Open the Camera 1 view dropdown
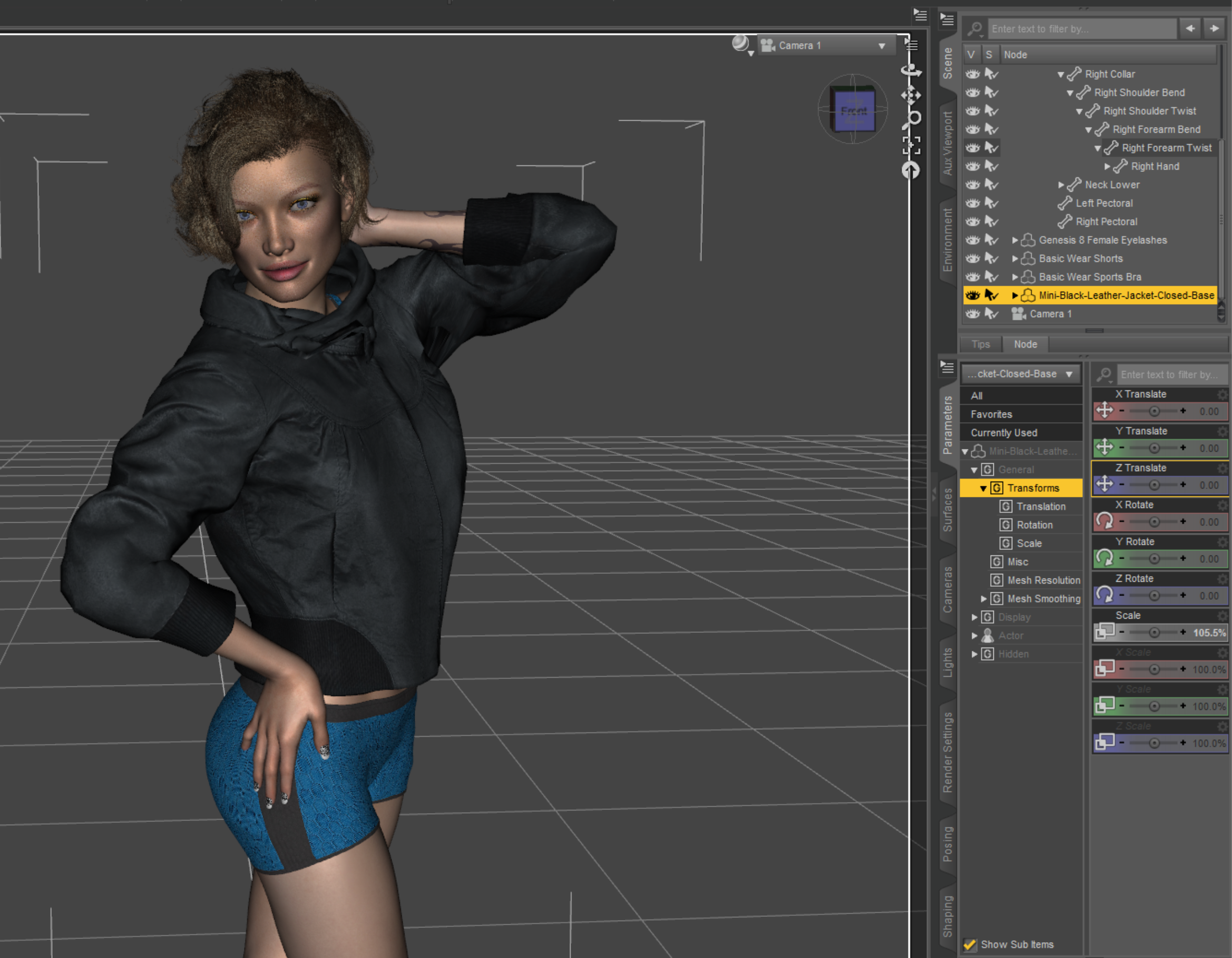This screenshot has width=1232, height=958. pos(882,46)
